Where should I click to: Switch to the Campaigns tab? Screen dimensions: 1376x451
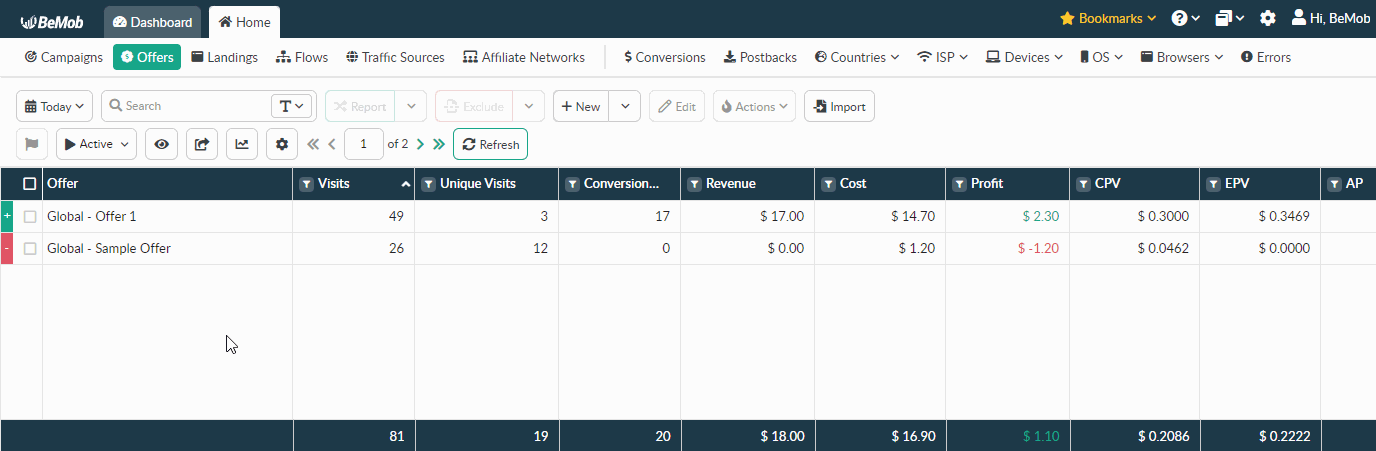(64, 57)
